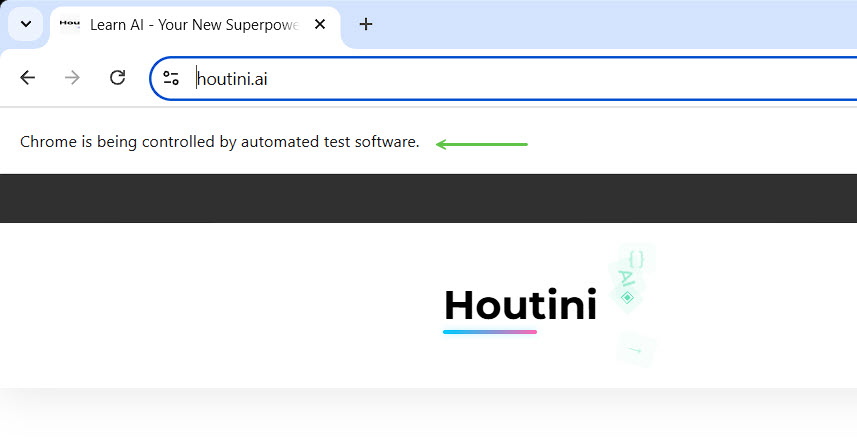Click the automated test software notice text
Viewport: 857px width, 439px height.
[x=220, y=142]
